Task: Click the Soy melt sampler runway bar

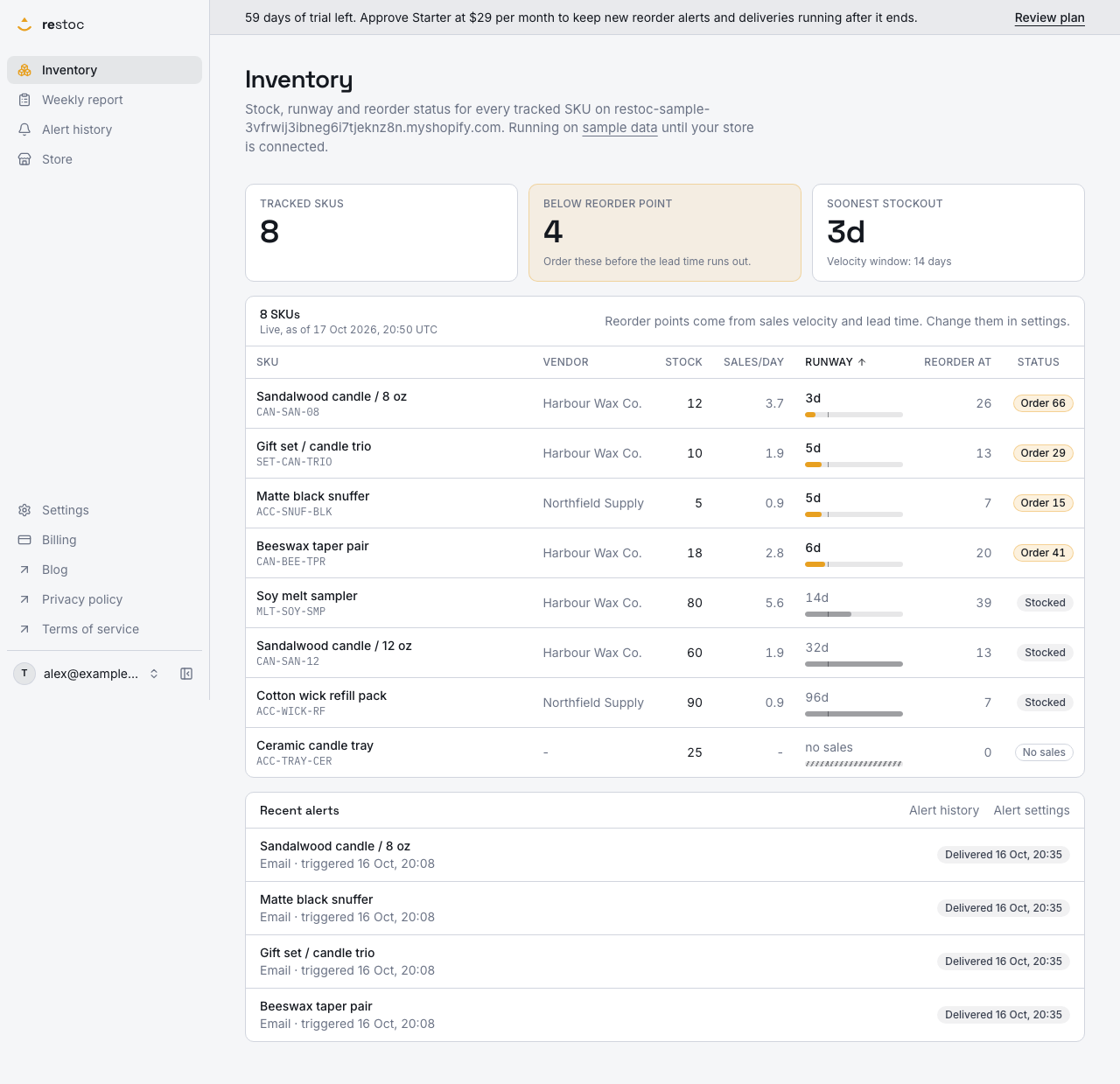Action: click(x=854, y=614)
